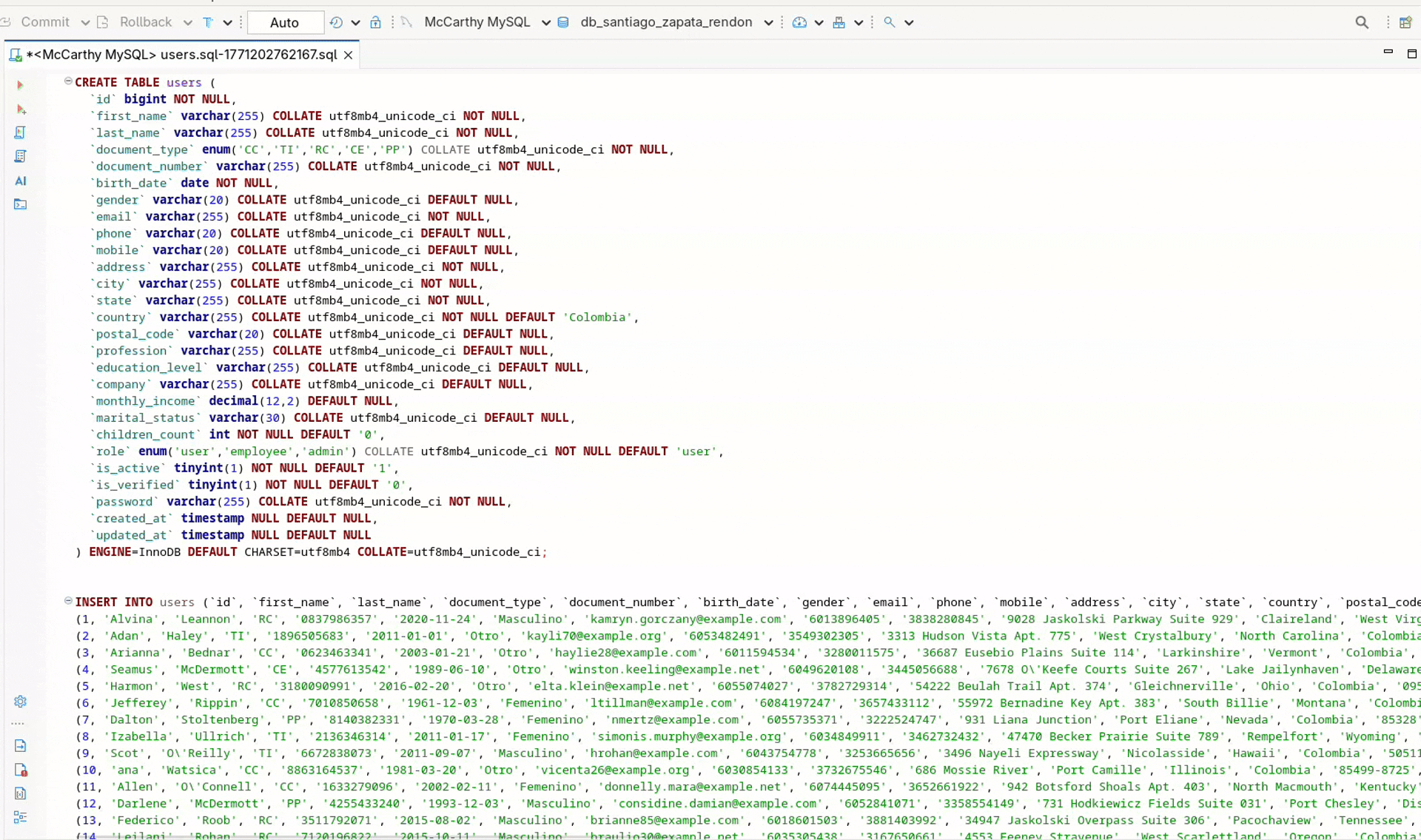Open global search with the top-right magnifier
1421x840 pixels.
click(x=1363, y=22)
